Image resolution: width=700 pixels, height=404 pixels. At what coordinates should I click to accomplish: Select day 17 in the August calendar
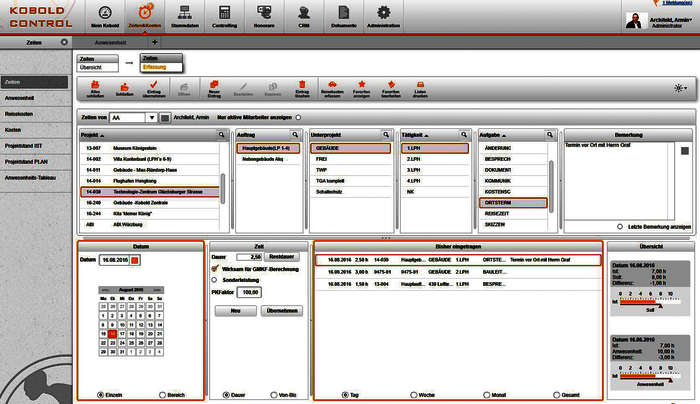[122, 334]
